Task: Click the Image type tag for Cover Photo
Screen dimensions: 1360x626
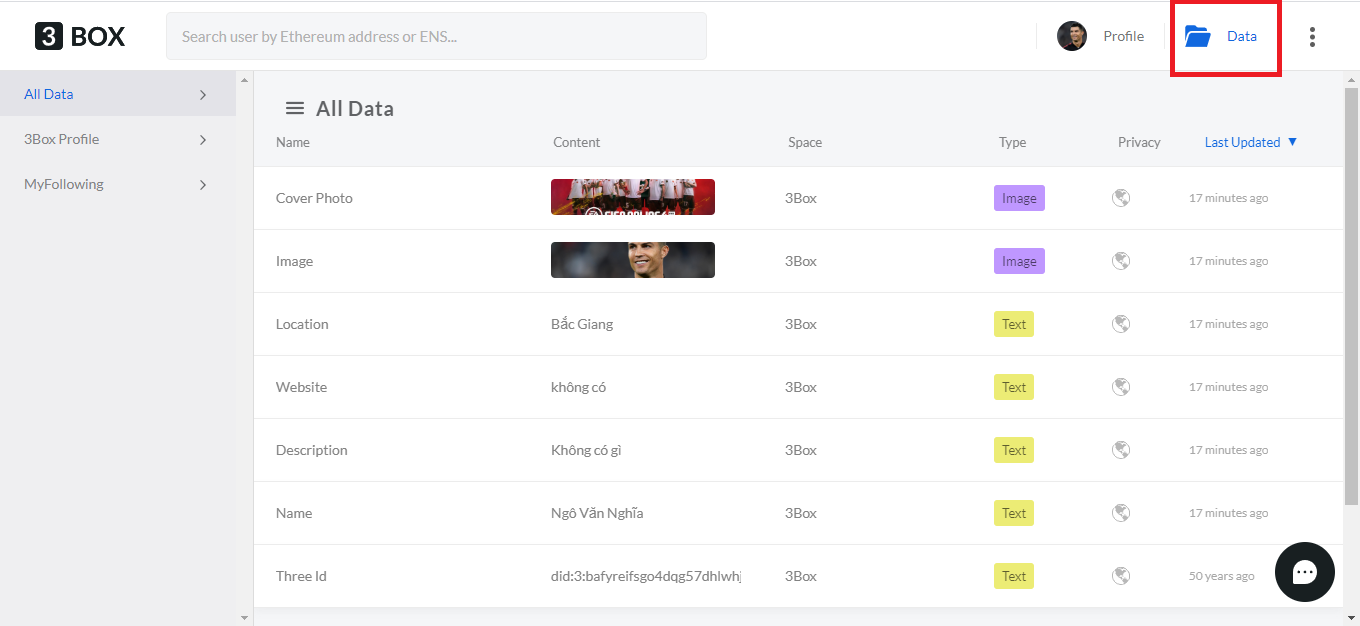Action: 1019,198
